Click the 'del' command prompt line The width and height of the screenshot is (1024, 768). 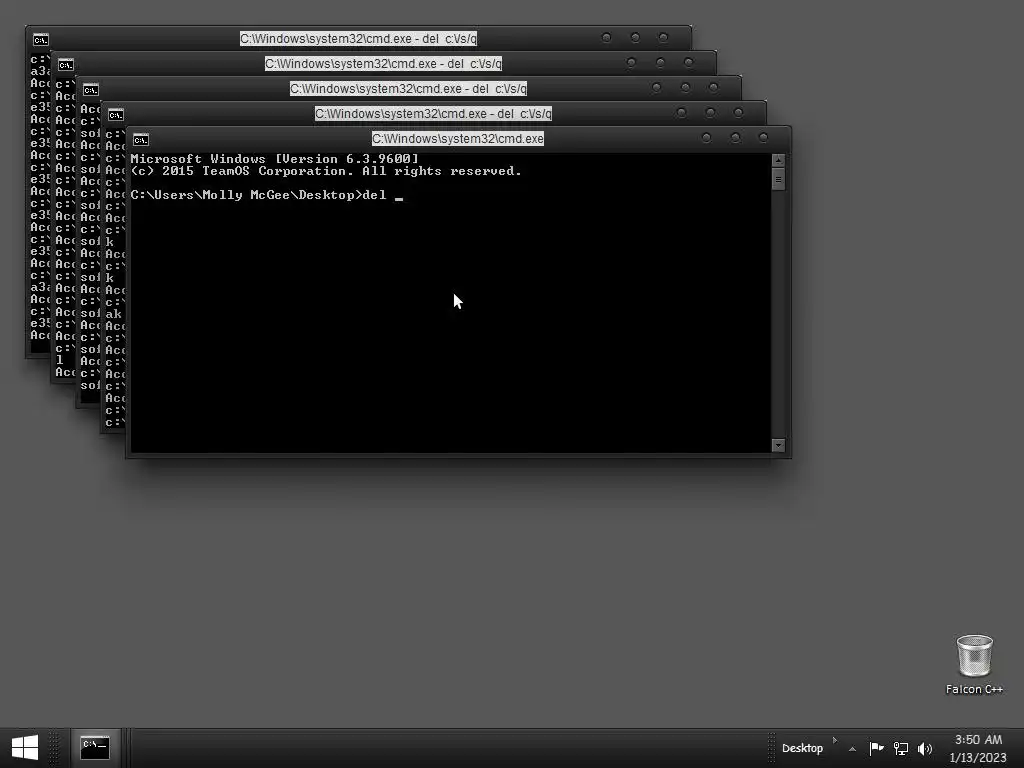[x=266, y=195]
